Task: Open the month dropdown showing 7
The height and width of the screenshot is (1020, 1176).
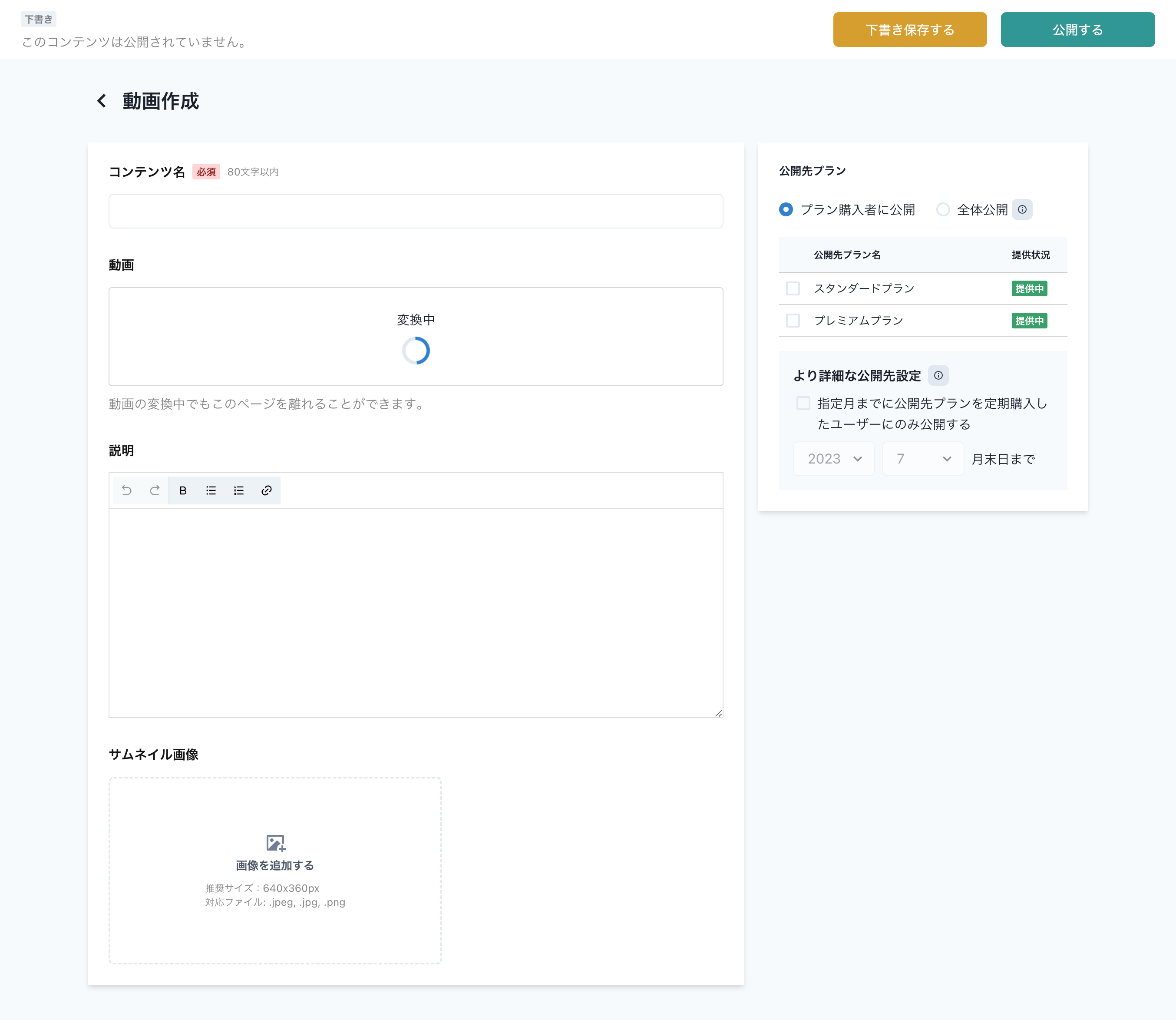Action: (923, 459)
